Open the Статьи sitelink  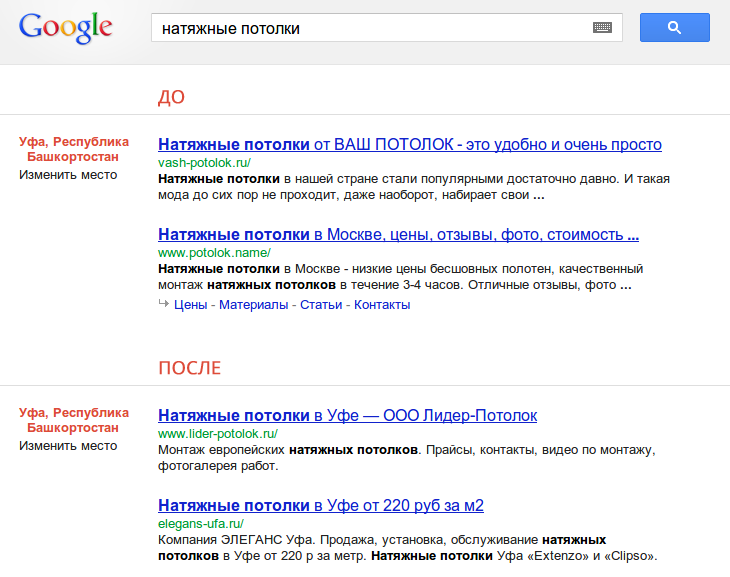[x=321, y=305]
